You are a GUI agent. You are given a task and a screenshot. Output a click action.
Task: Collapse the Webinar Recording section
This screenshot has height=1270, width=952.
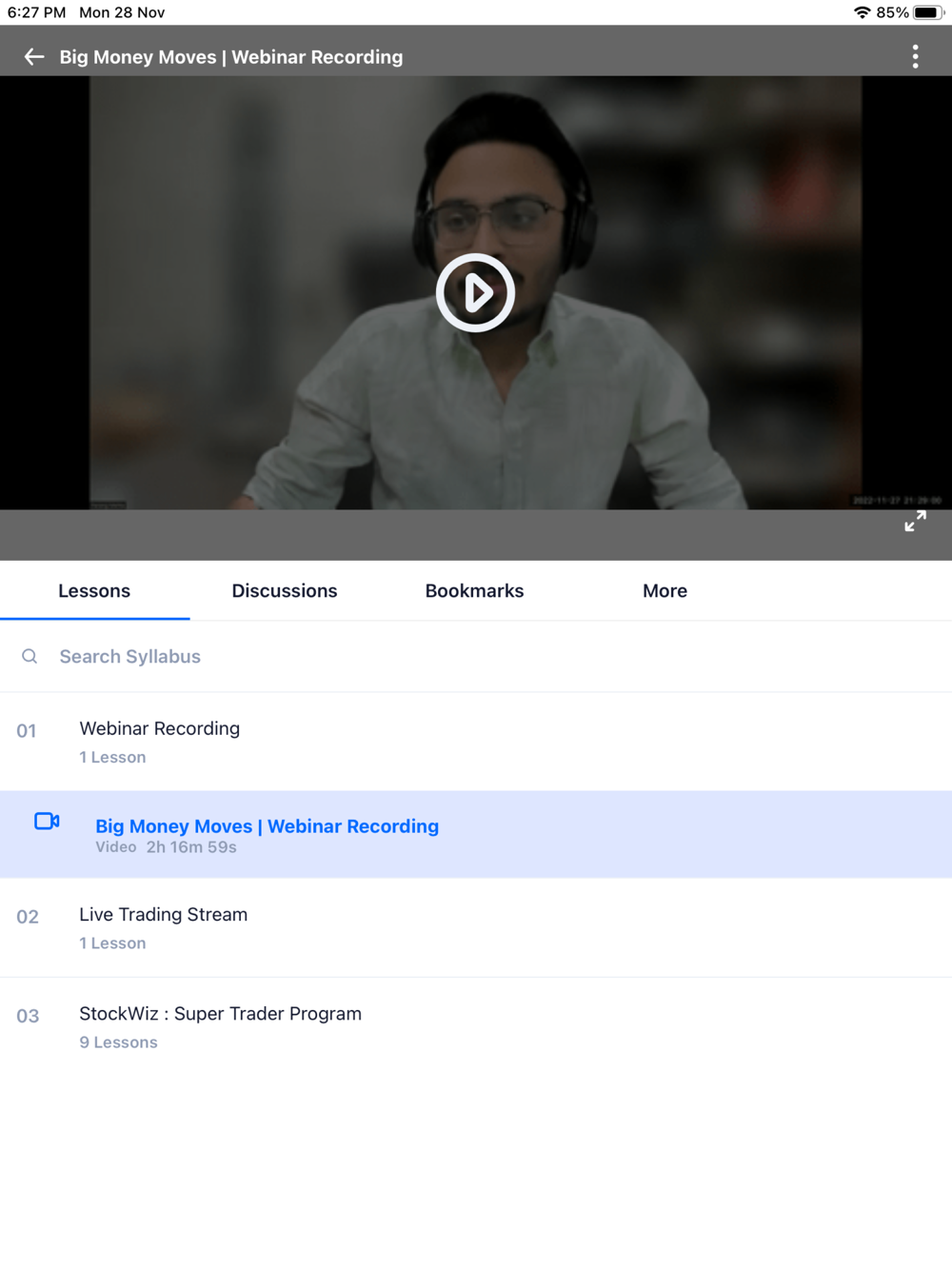pos(476,742)
